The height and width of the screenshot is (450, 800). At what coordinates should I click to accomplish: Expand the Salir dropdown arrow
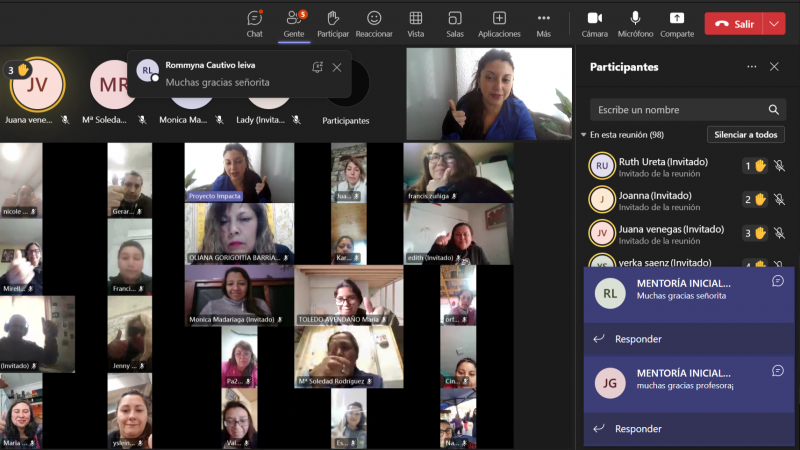775,23
